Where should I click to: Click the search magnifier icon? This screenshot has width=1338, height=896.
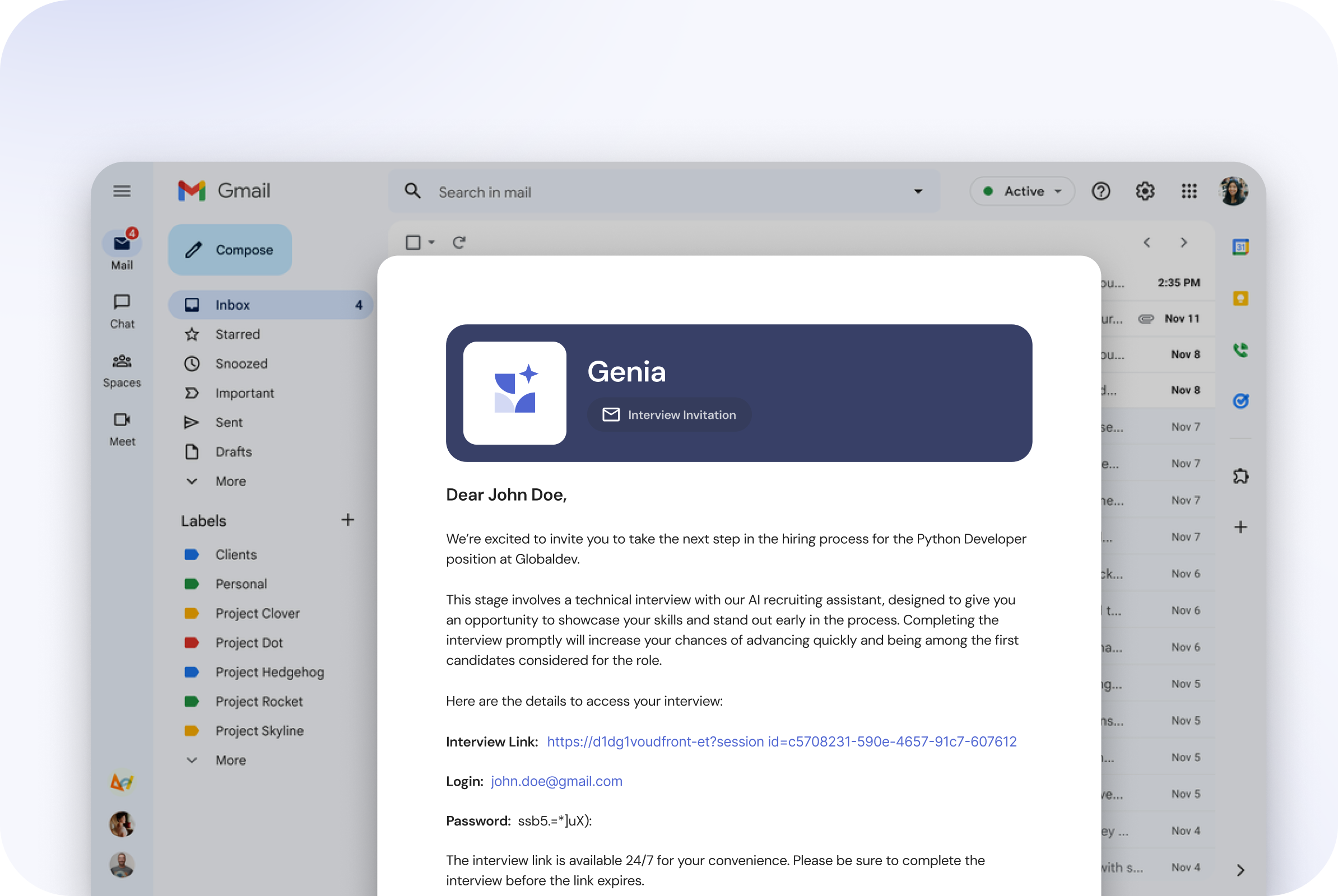click(x=412, y=191)
